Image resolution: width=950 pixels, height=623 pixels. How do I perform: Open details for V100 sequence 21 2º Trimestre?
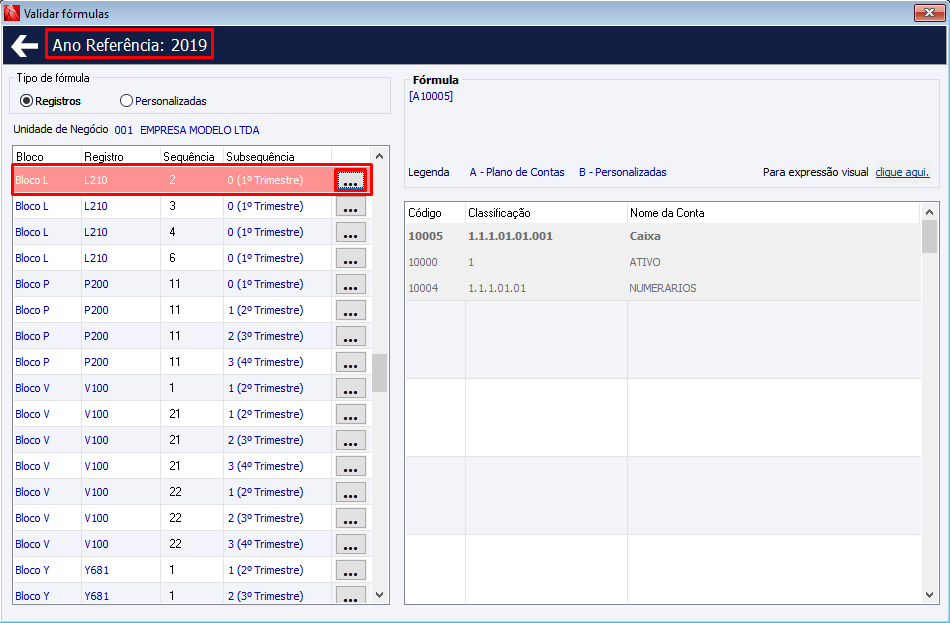coord(350,415)
